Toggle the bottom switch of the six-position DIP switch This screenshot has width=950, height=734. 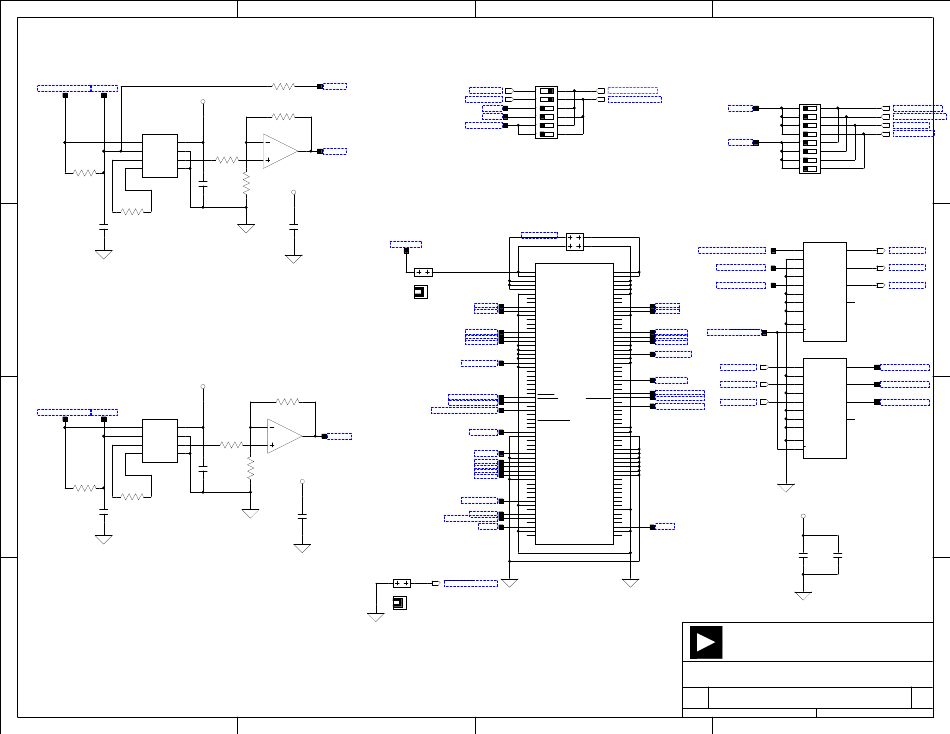[x=546, y=135]
